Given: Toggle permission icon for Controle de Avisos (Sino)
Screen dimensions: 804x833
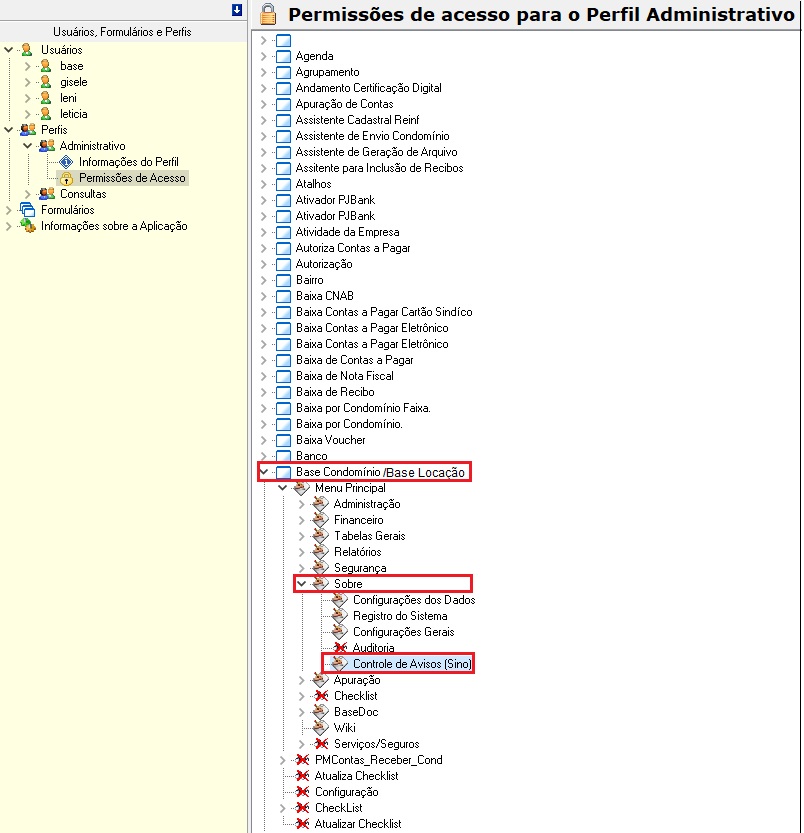Looking at the screenshot, I should coord(339,664).
